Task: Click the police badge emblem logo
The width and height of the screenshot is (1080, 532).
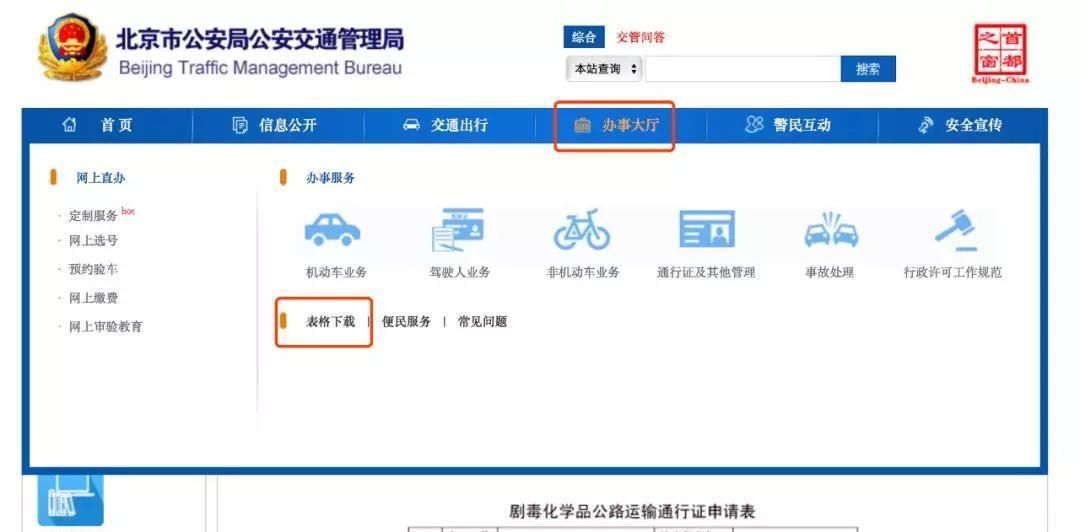Action: click(72, 46)
